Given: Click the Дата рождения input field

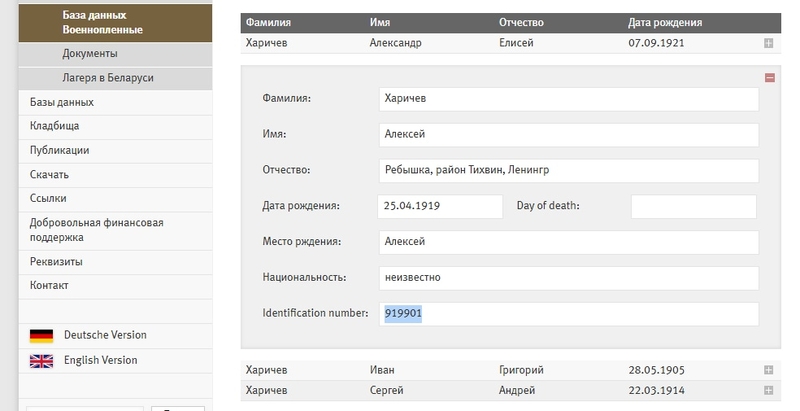Looking at the screenshot, I should click(x=440, y=206).
